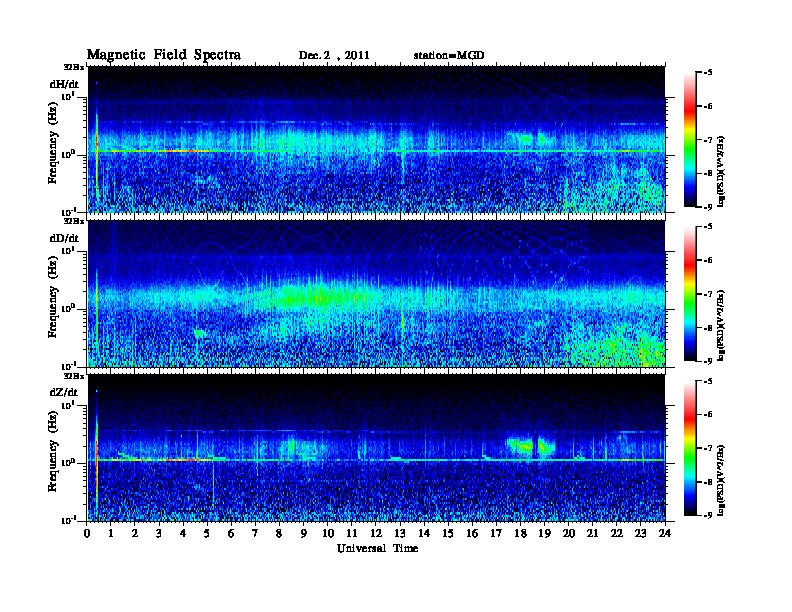792x612 pixels.
Task: Click the "-8" label on the dZ/dt color bar
Action: coord(708,482)
